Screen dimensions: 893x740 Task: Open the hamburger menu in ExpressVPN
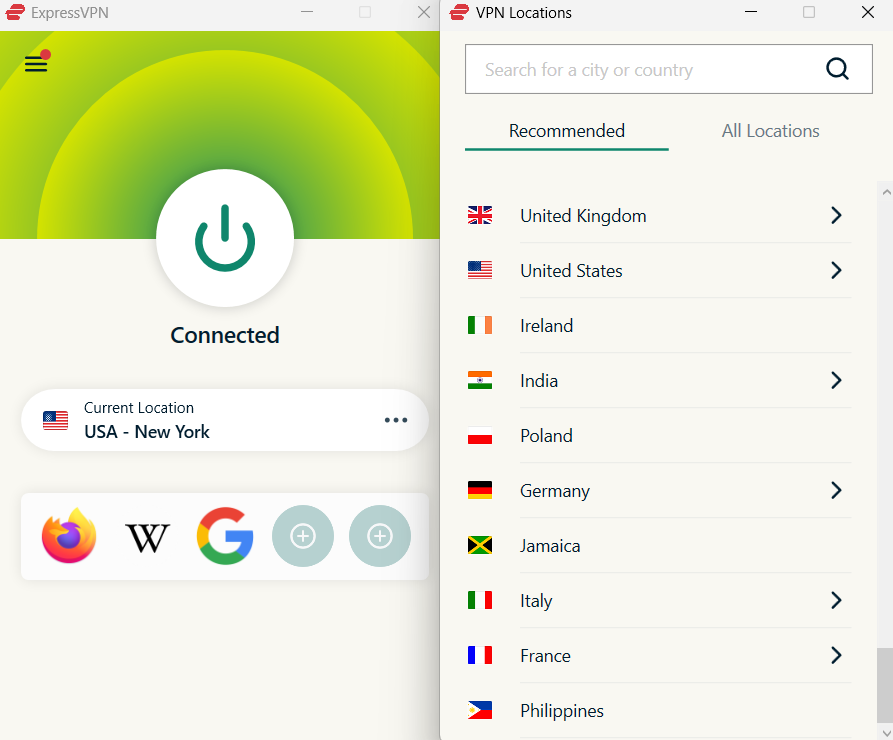coord(36,62)
